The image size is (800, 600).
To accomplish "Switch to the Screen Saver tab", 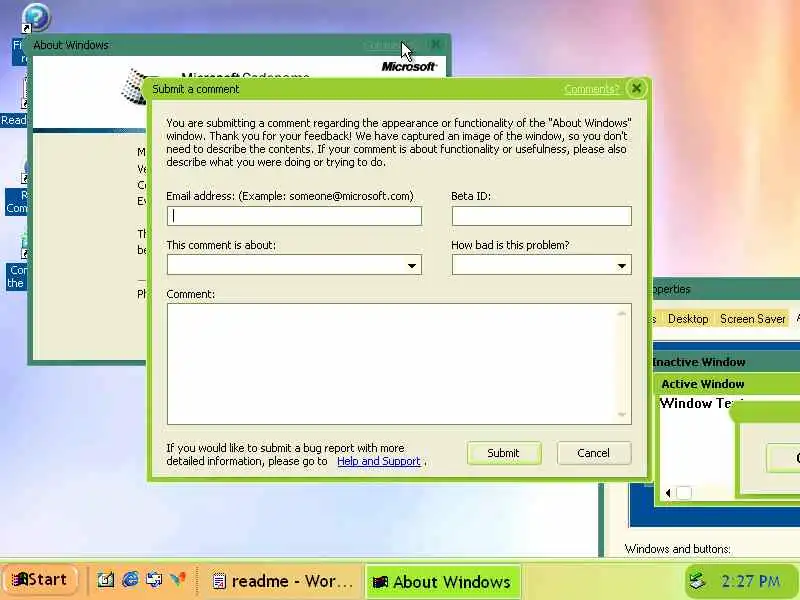I will [753, 319].
